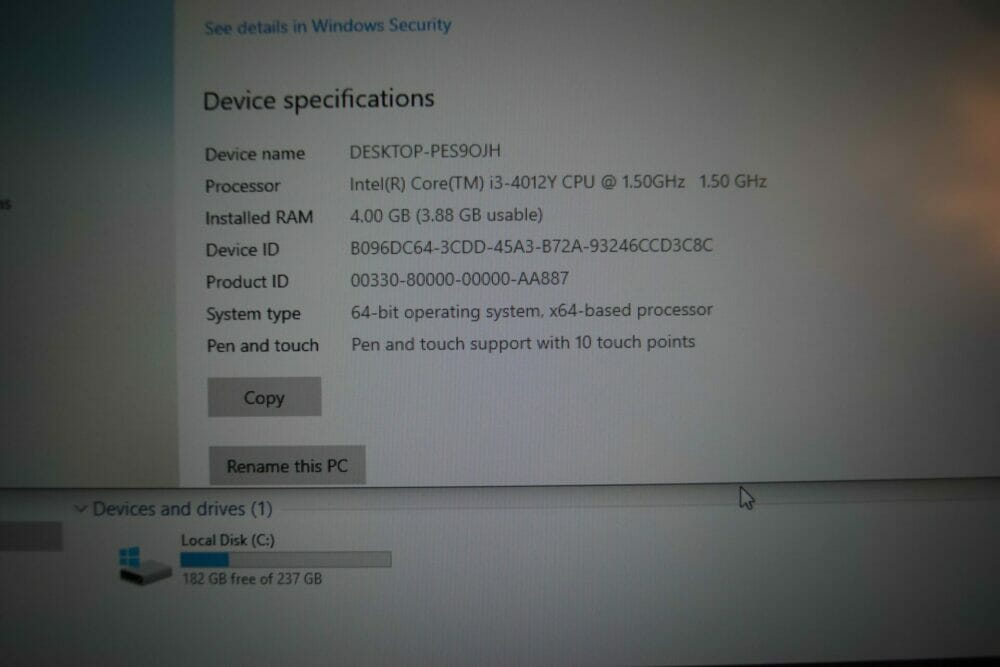Screen dimensions: 1000x667
Task: Open See details in Windows Security link
Action: pyautogui.click(x=328, y=26)
